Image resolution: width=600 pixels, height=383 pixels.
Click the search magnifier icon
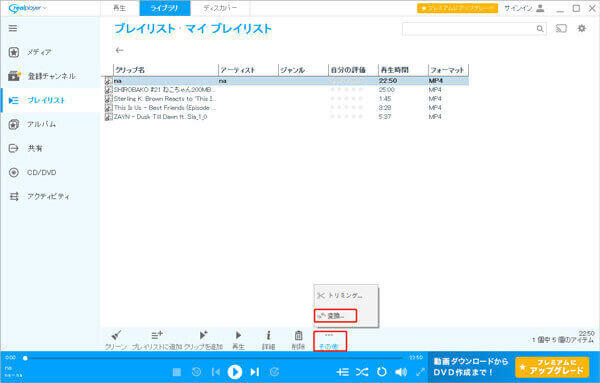point(540,29)
